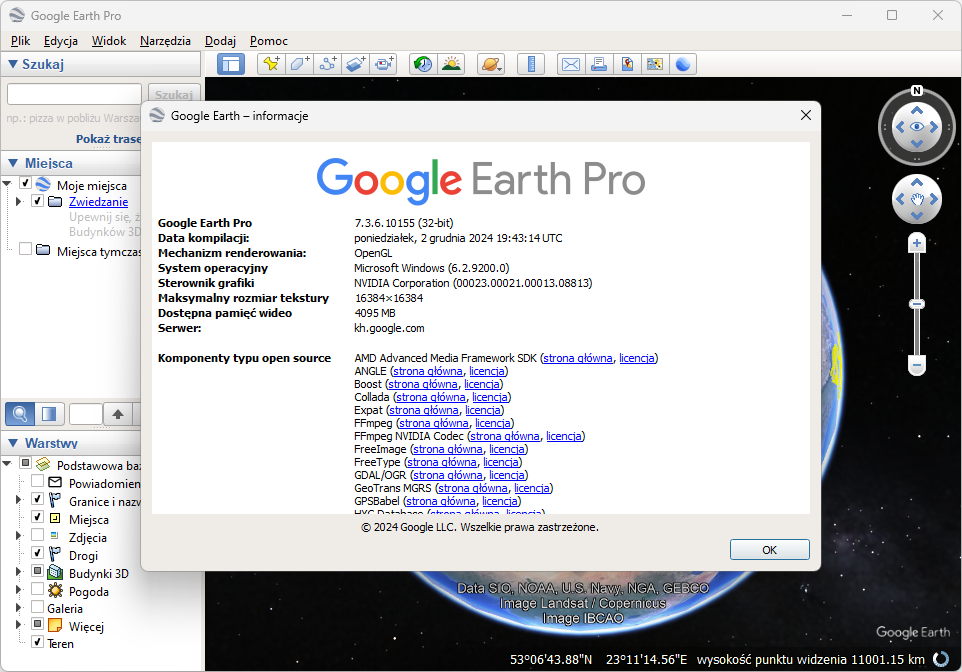Click the Szukaj search button
The height and width of the screenshot is (672, 962).
174,95
